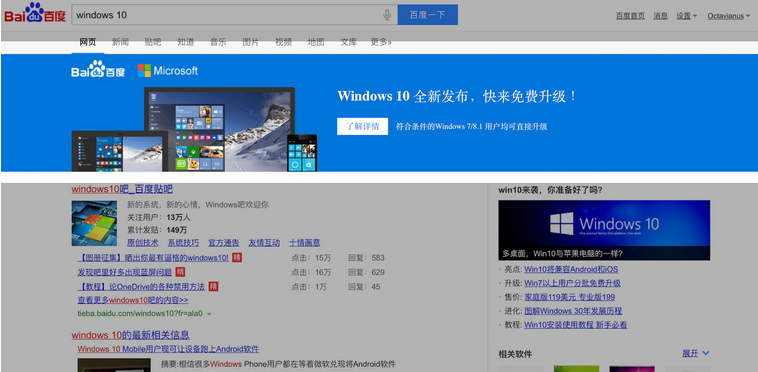Click the search box containing windows 10
The width and height of the screenshot is (758, 372).
tap(234, 15)
